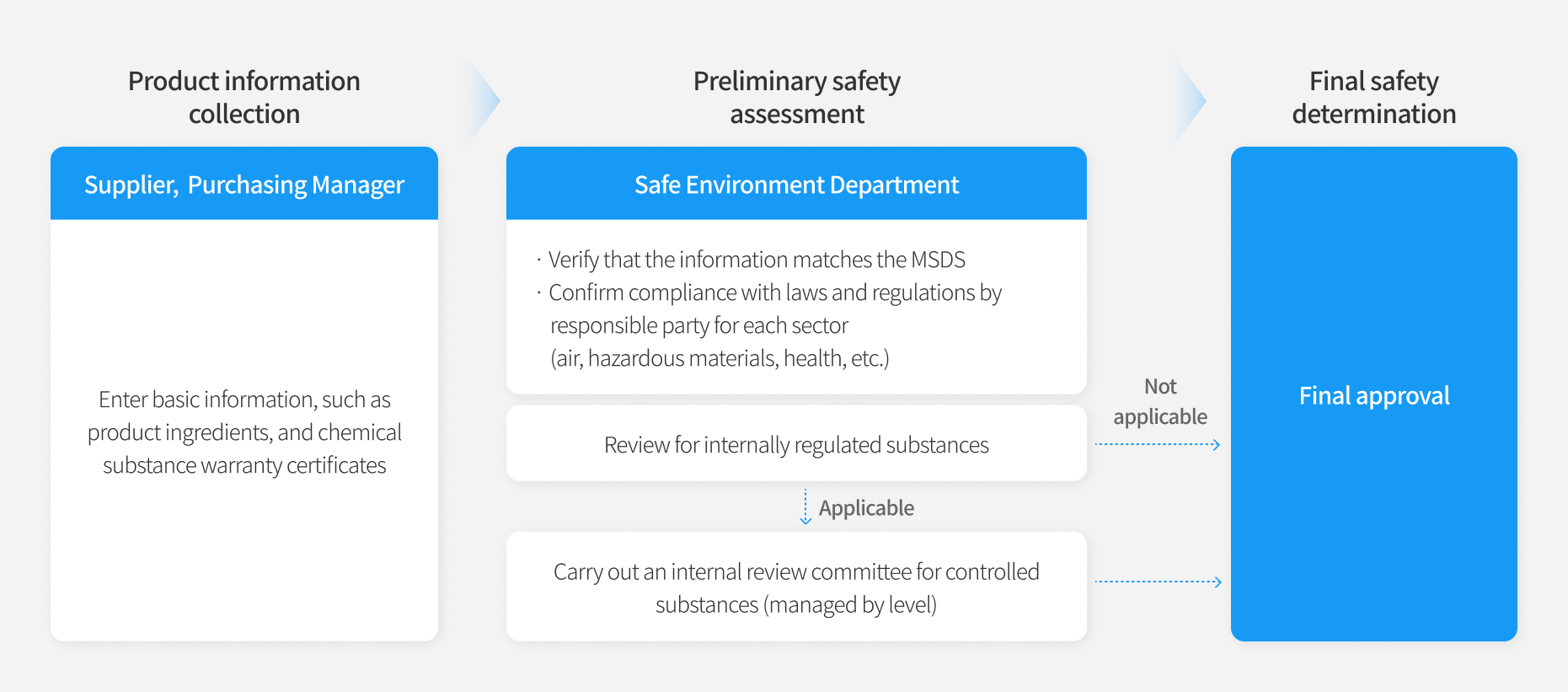Click the dotted down arrow beside Applicable
The height and width of the screenshot is (692, 1568).
click(805, 507)
